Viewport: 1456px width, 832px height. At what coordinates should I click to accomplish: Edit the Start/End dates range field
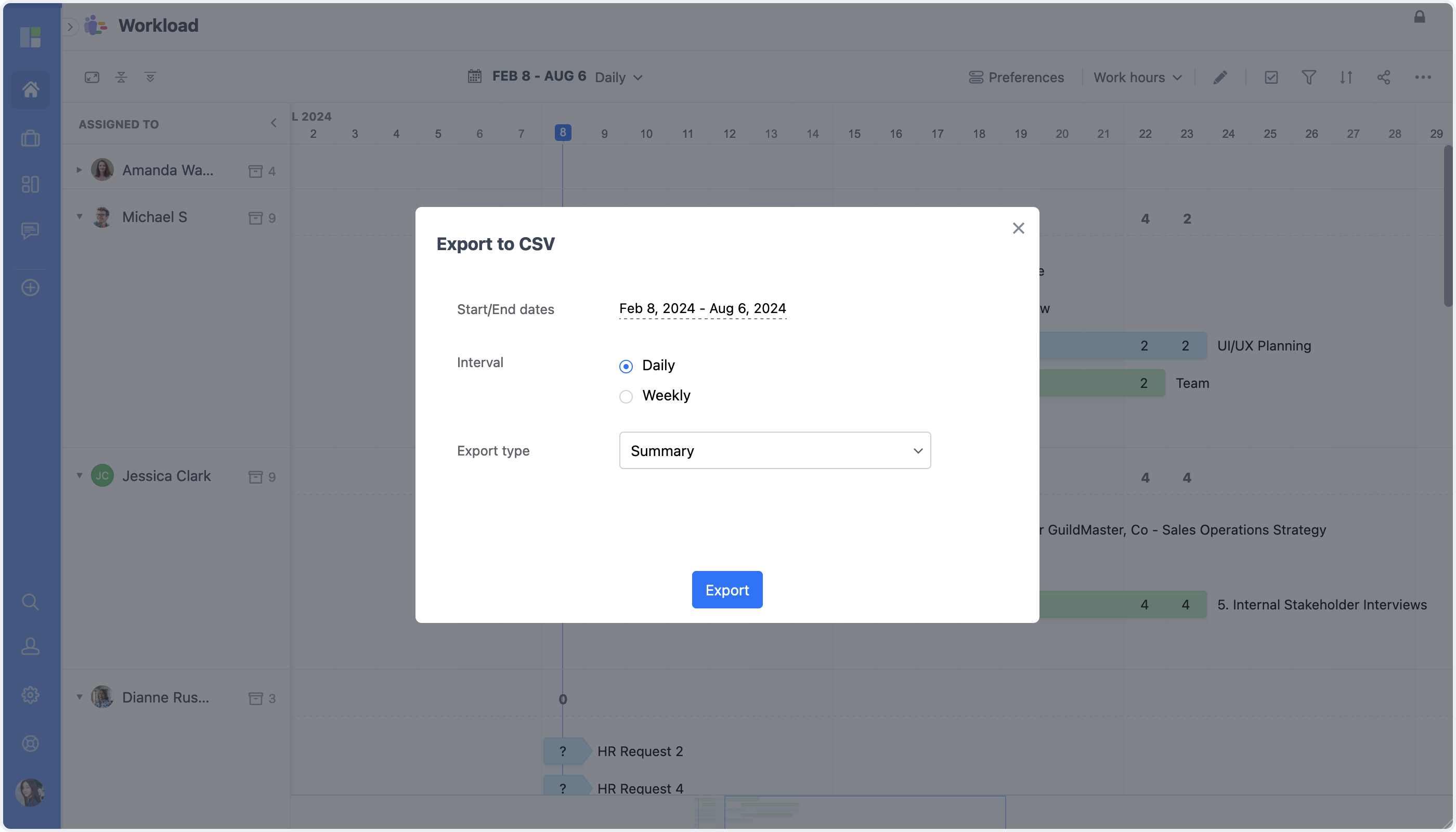pyautogui.click(x=703, y=308)
